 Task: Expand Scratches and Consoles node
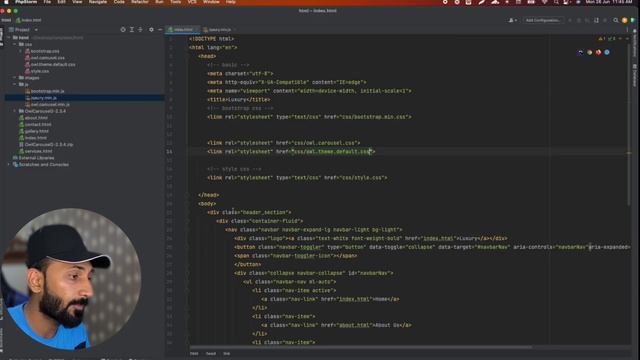point(9,164)
